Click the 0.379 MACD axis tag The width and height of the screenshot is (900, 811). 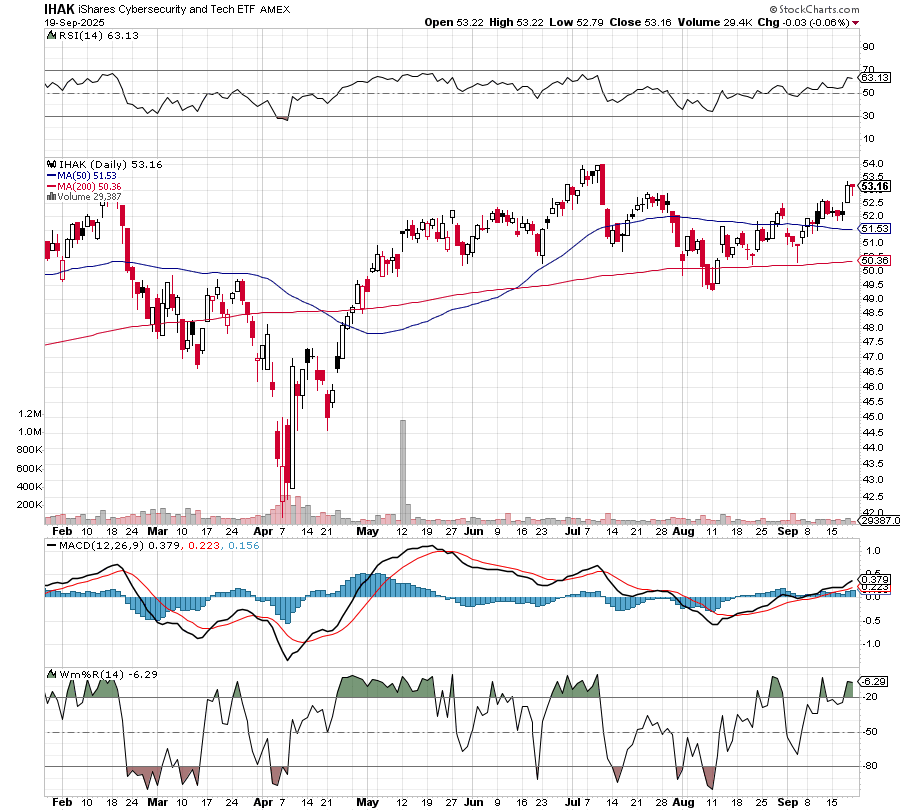(875, 579)
